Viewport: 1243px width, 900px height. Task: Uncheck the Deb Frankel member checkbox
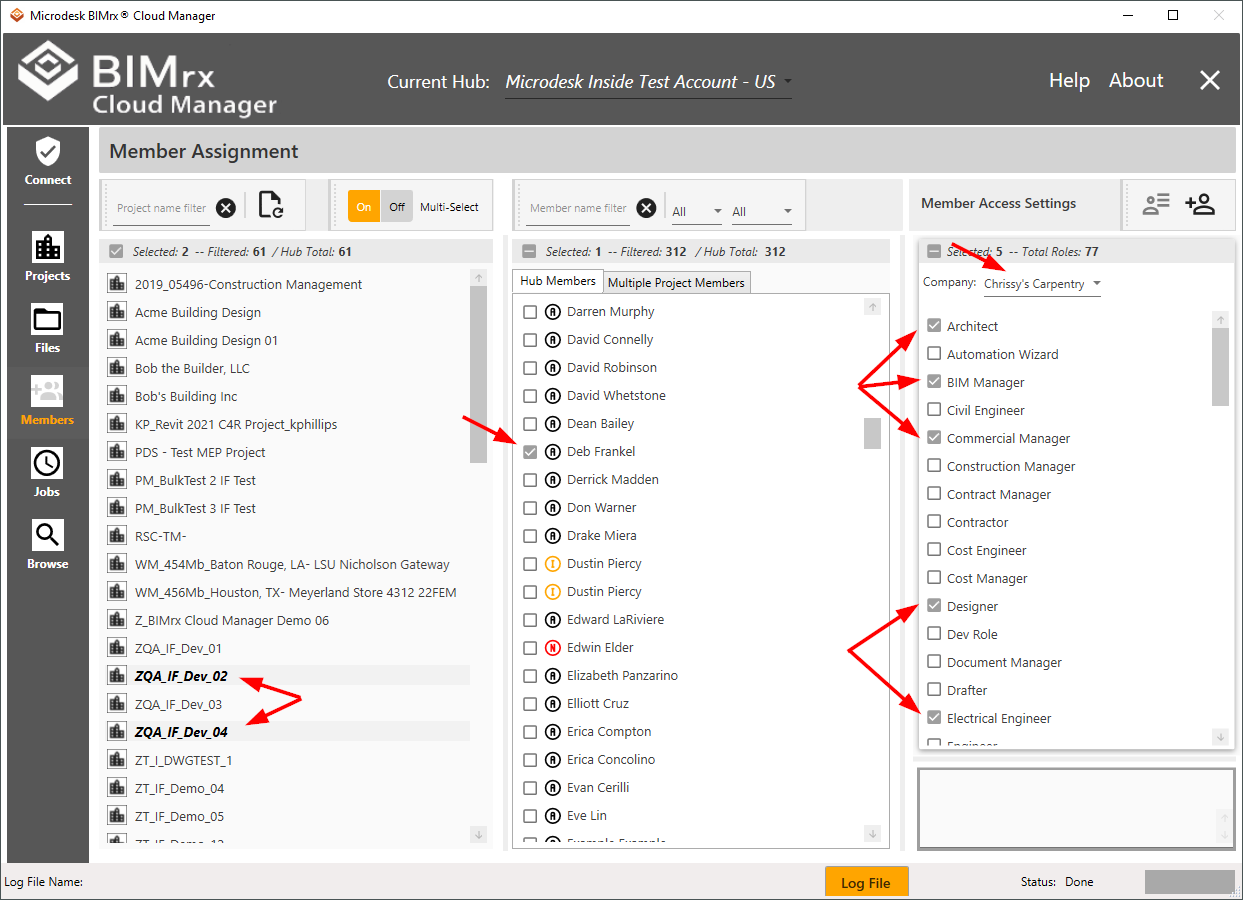click(x=530, y=452)
